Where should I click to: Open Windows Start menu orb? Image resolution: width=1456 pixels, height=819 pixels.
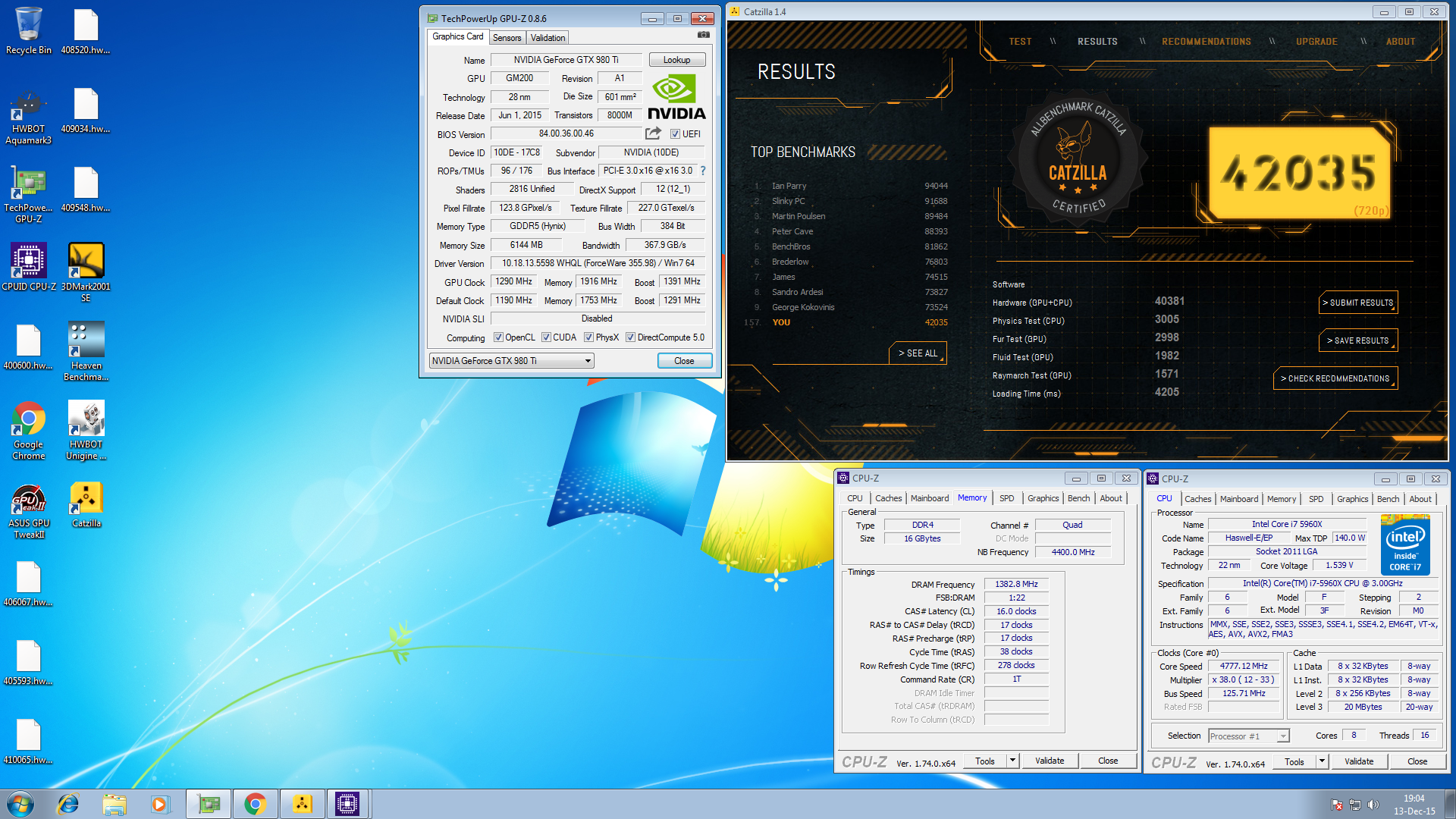20,804
